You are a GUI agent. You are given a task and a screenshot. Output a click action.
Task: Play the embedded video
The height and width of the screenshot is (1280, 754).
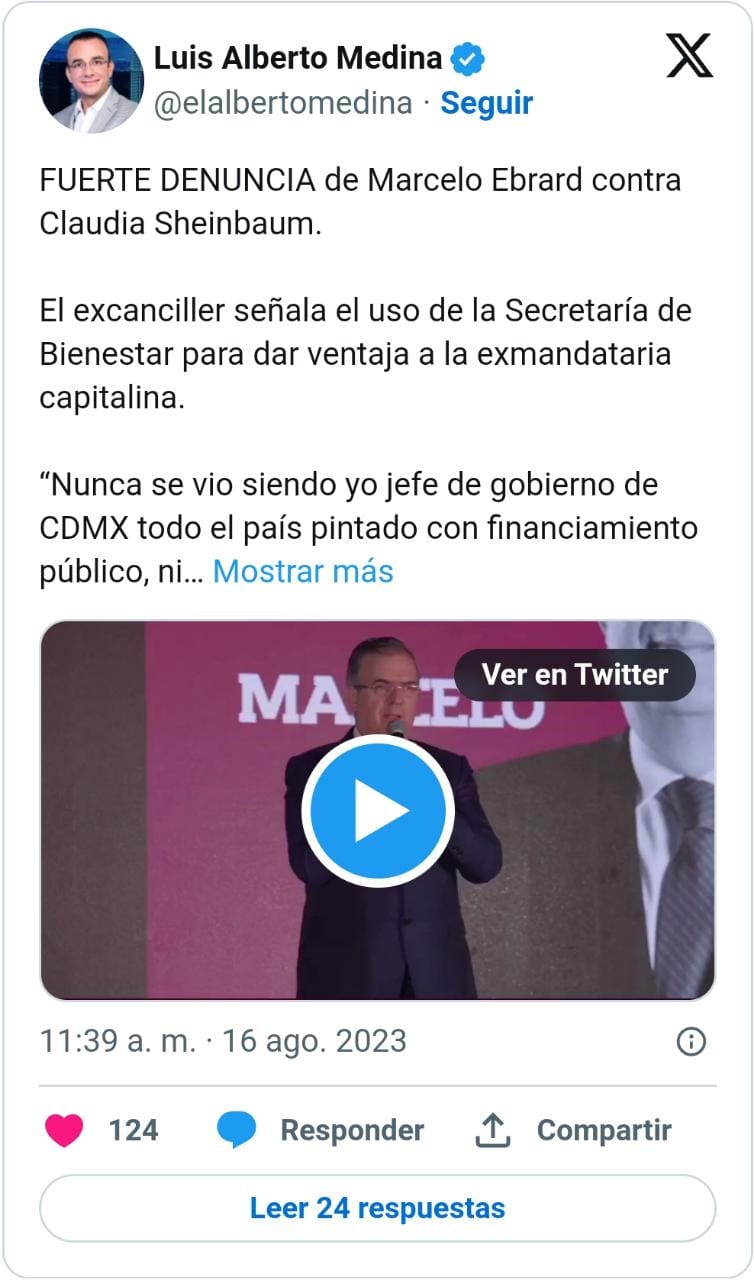pyautogui.click(x=378, y=811)
